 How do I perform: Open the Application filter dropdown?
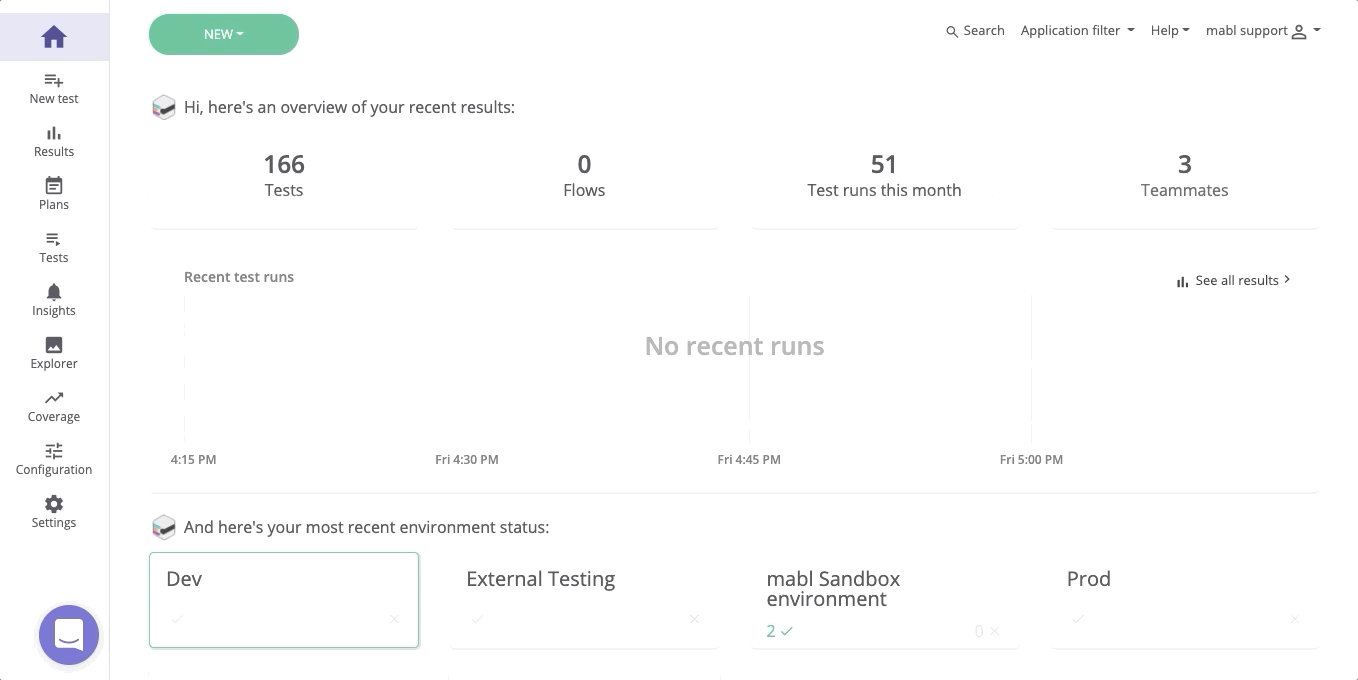pos(1077,31)
